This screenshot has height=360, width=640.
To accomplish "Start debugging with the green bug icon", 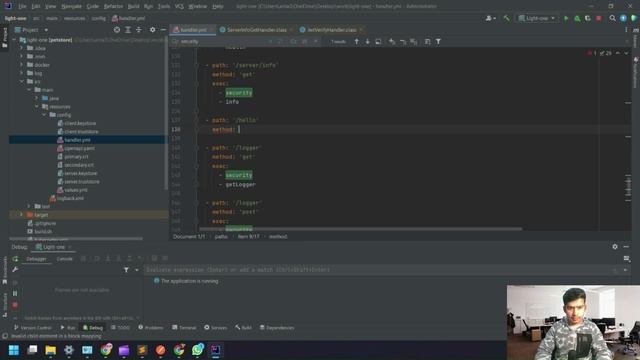I will [577, 18].
